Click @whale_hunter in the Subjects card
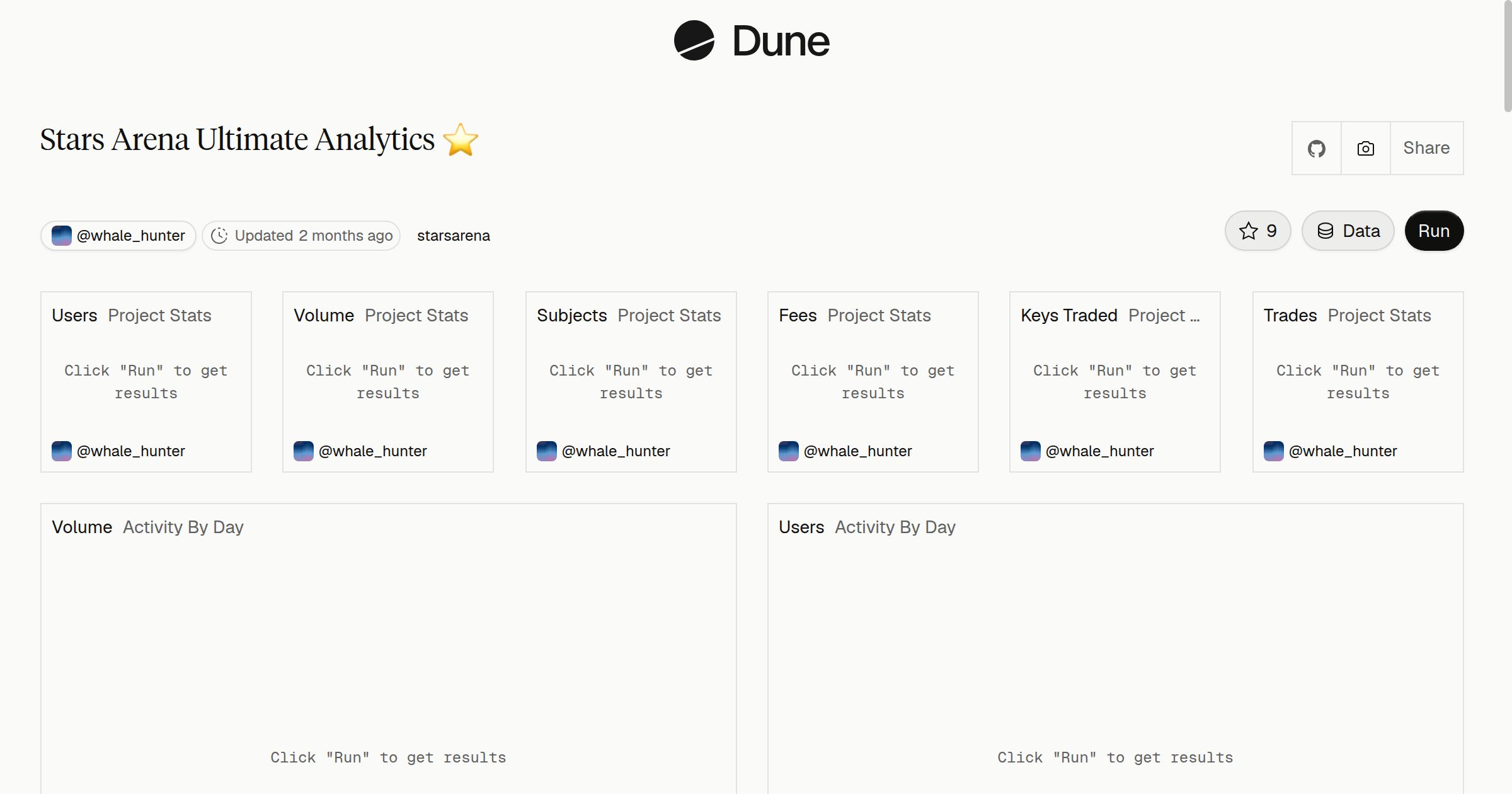Viewport: 1512px width, 794px height. pyautogui.click(x=616, y=451)
